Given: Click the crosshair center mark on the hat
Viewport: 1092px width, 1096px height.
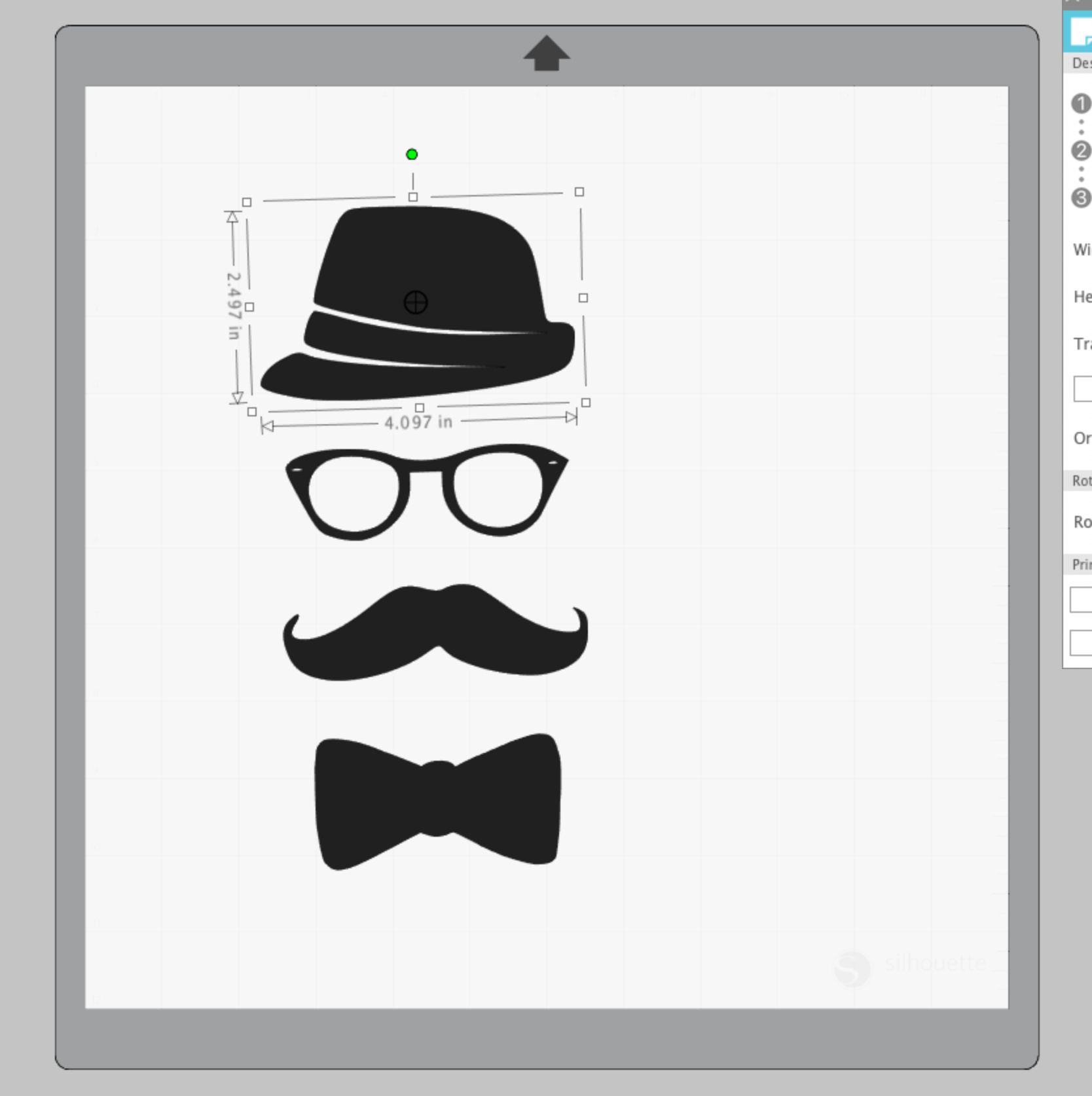Looking at the screenshot, I should [x=414, y=302].
